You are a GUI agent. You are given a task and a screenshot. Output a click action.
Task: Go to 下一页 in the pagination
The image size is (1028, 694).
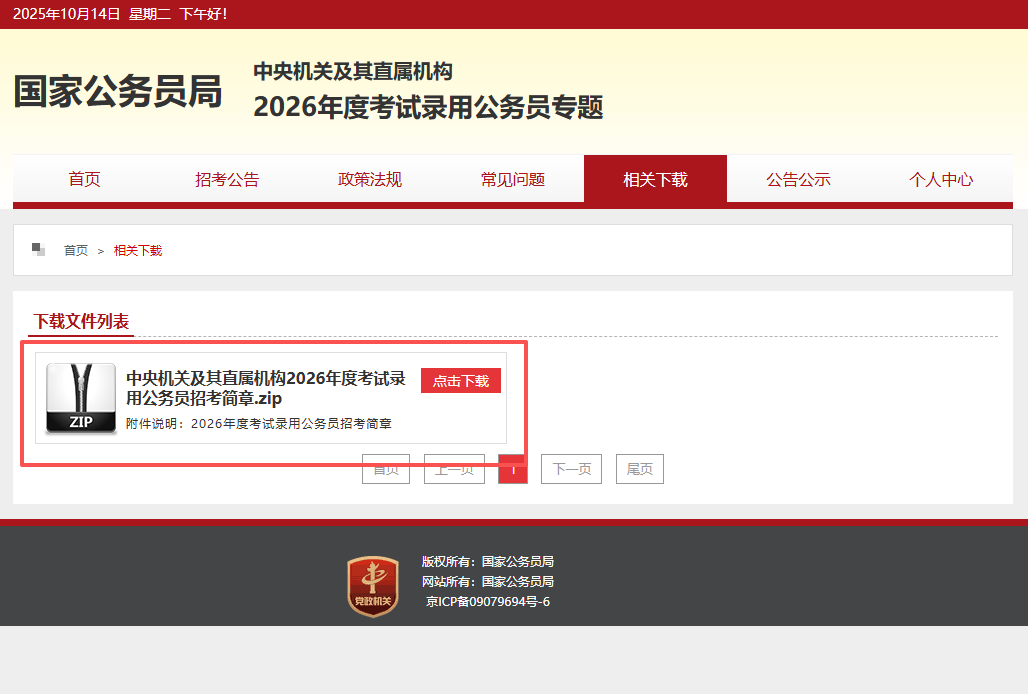[x=571, y=469]
